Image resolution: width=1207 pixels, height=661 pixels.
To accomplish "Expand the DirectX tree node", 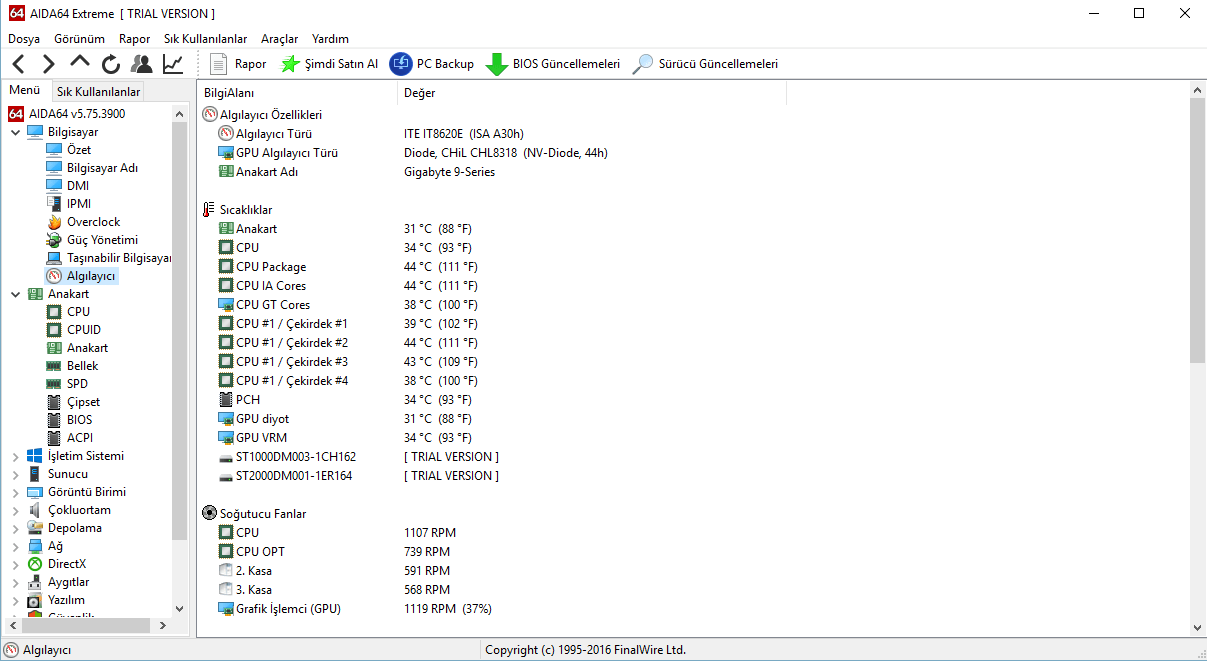I will 15,564.
